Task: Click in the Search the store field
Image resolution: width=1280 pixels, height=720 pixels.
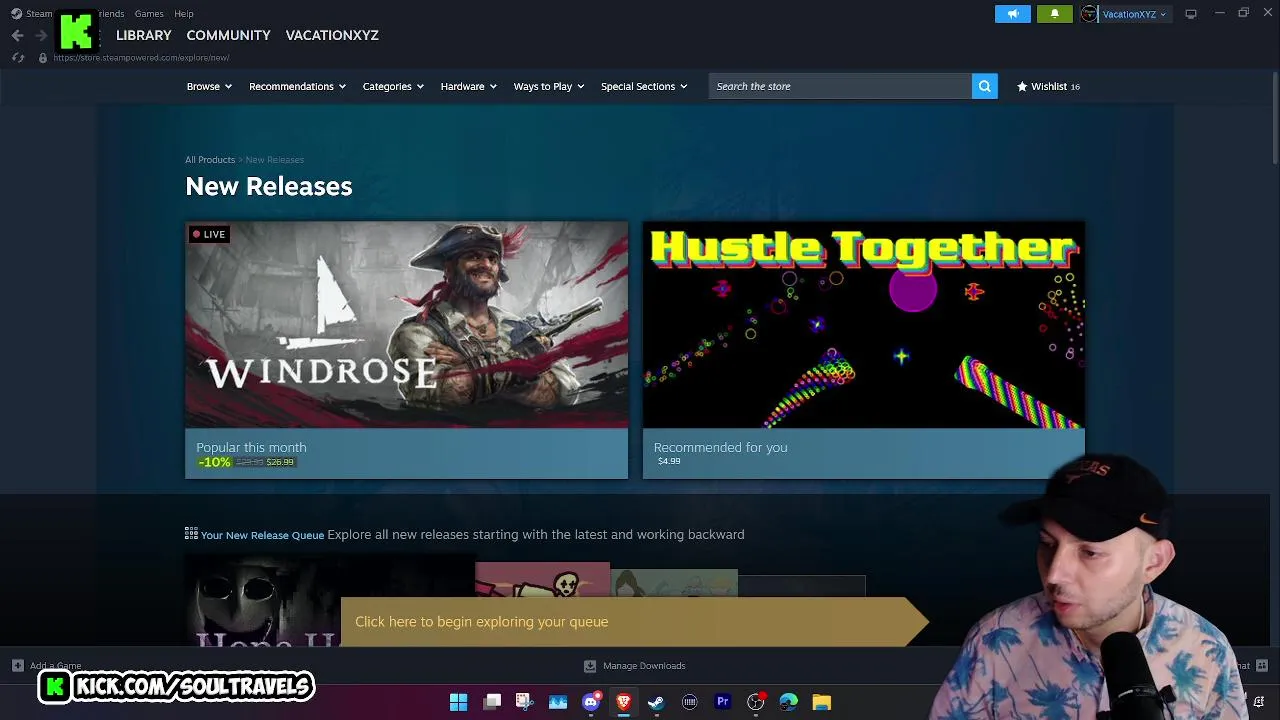Action: pos(840,86)
